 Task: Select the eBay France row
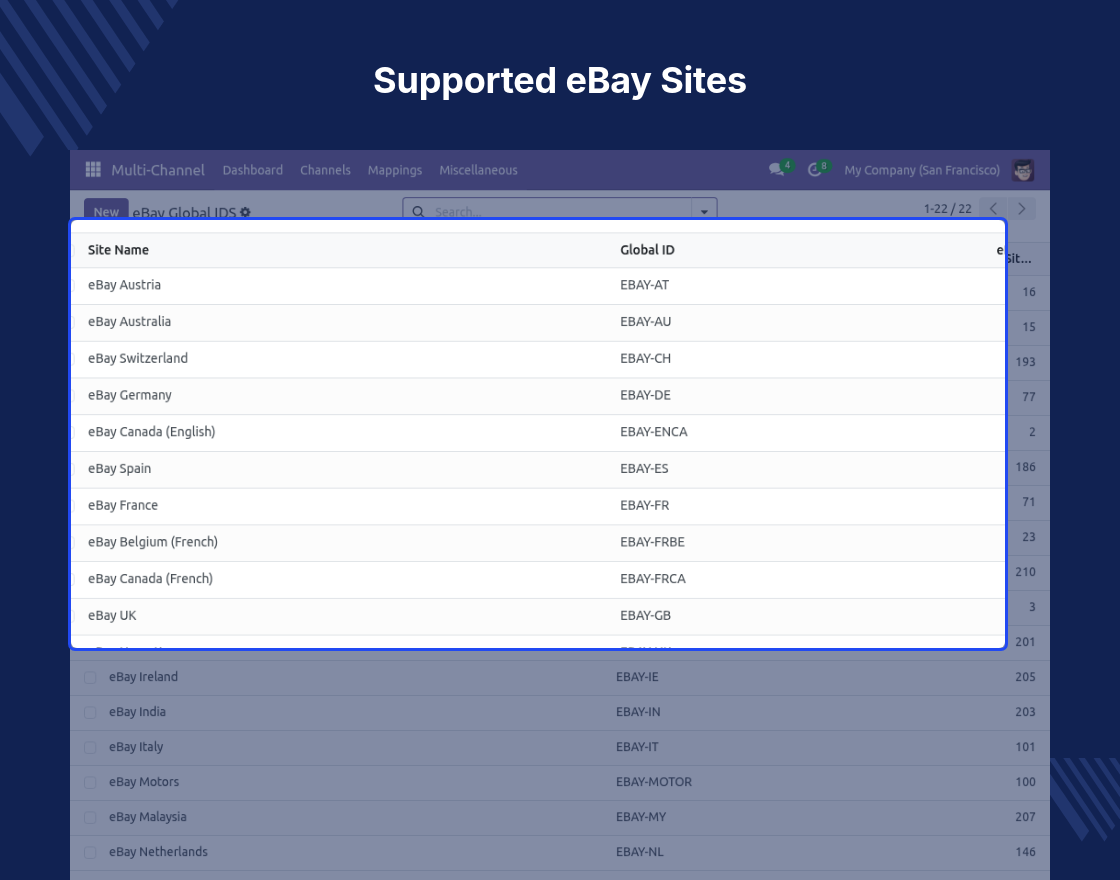(538, 506)
